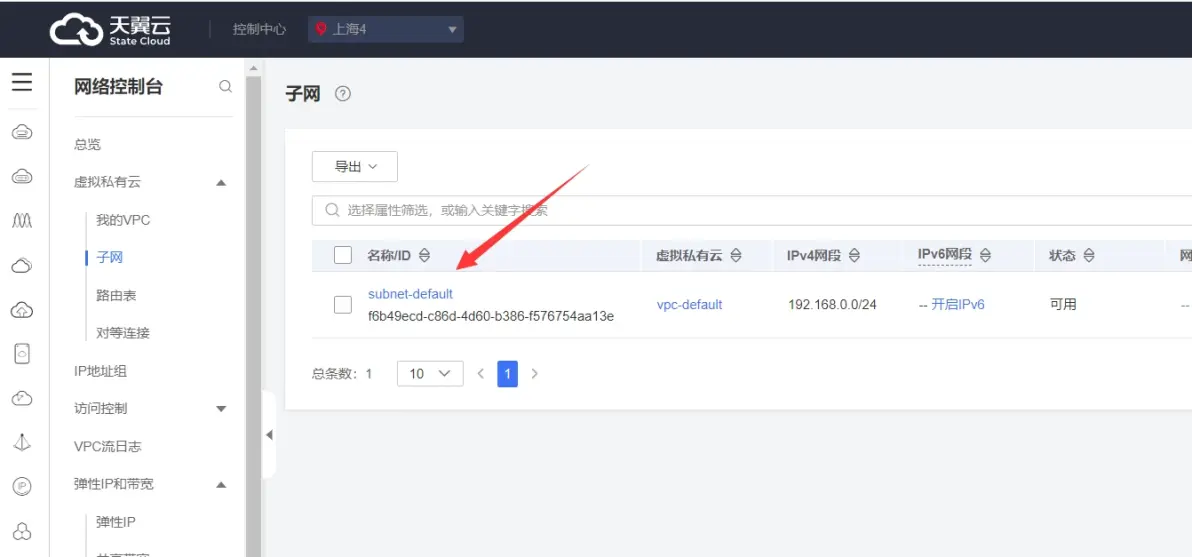Go to the next page arrow
Viewport: 1192px width, 557px height.
click(534, 374)
